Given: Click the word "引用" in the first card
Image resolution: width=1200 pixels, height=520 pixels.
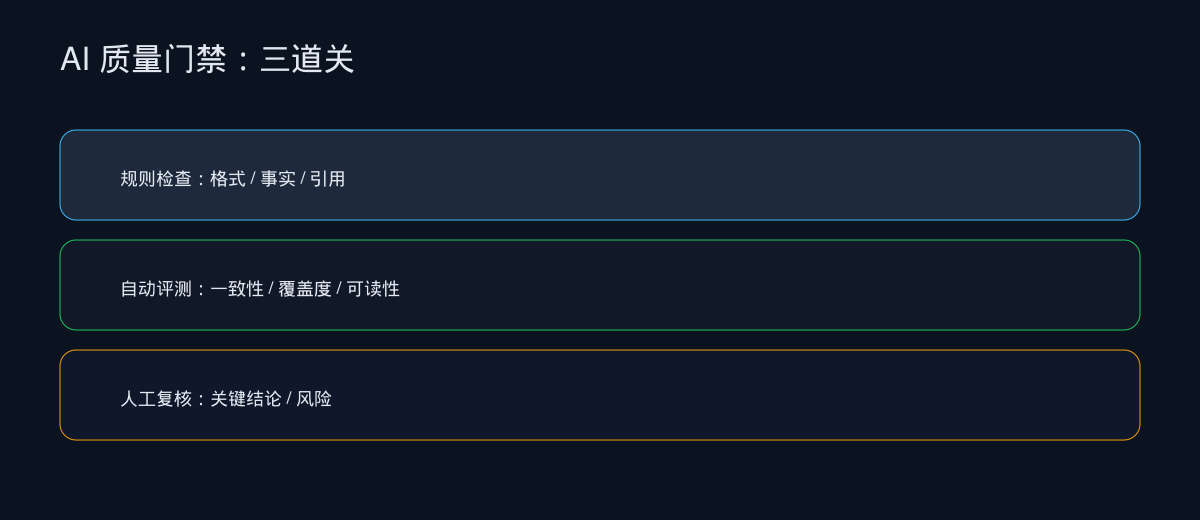Looking at the screenshot, I should click(x=327, y=179).
